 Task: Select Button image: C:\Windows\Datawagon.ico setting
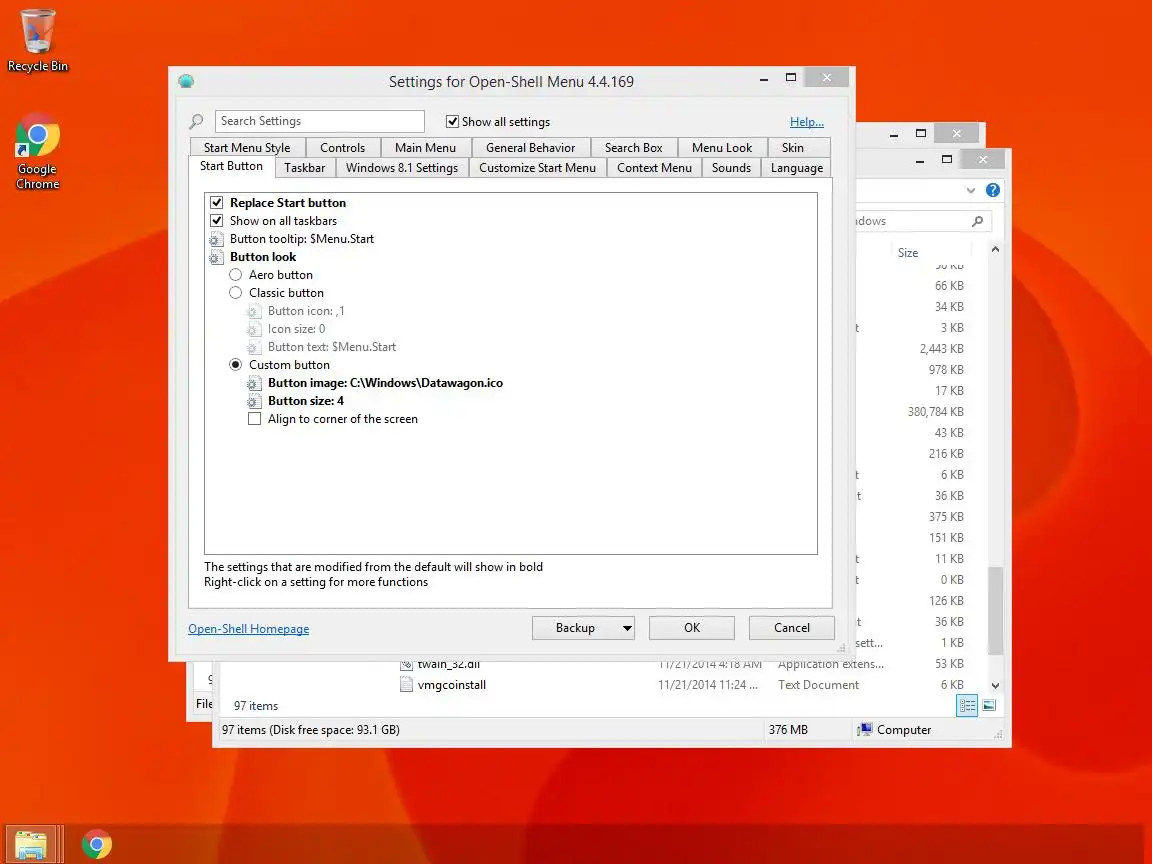point(385,383)
